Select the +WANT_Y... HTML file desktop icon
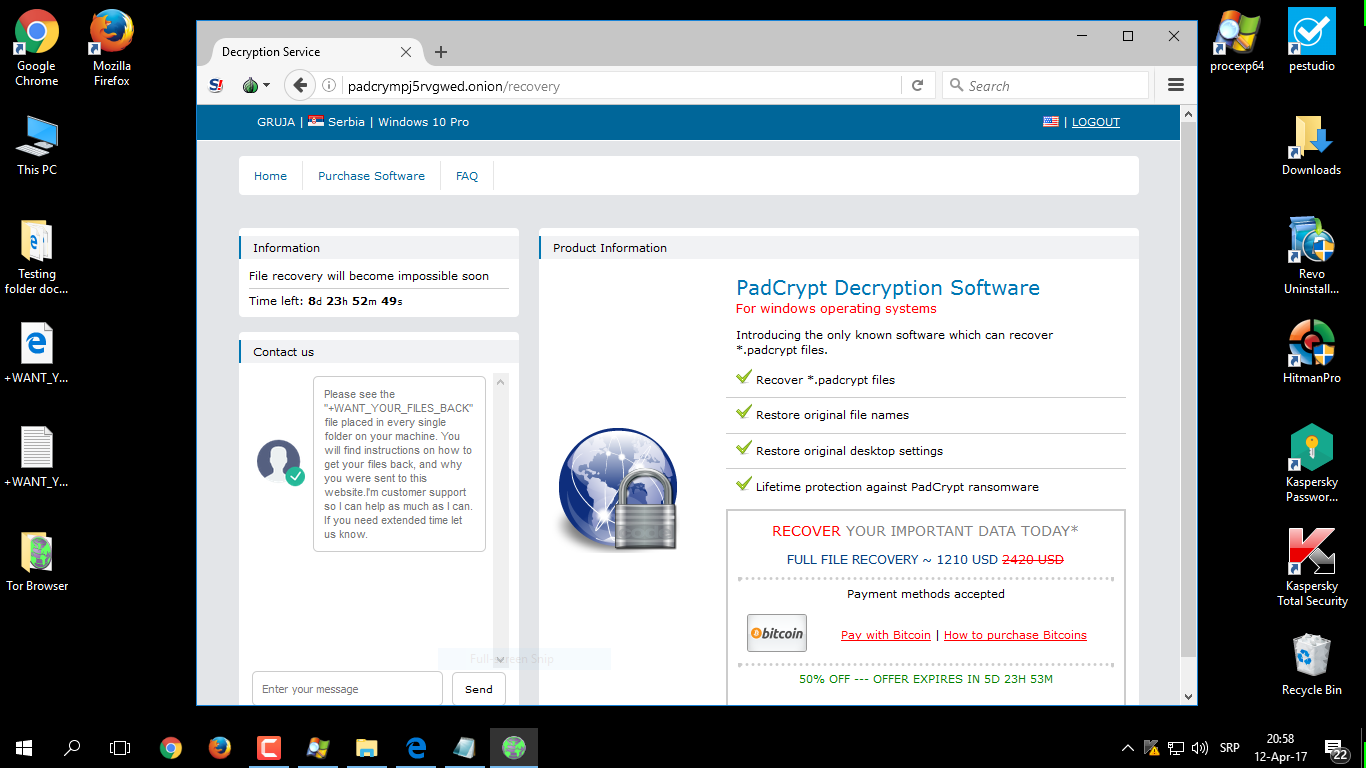 point(36,354)
